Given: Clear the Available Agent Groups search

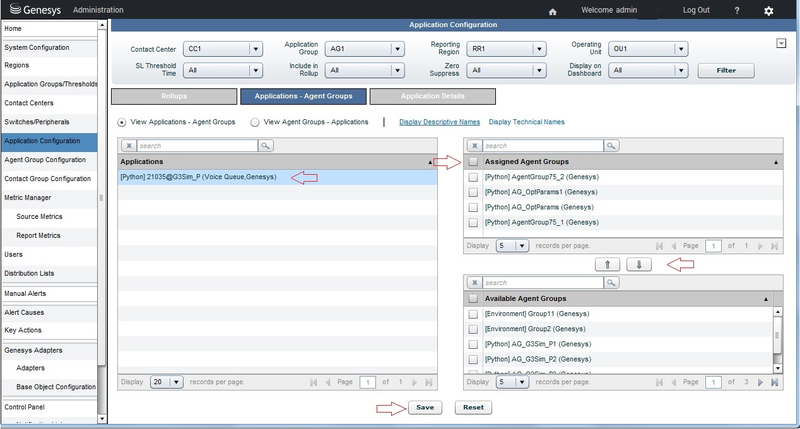Looking at the screenshot, I should 474,283.
